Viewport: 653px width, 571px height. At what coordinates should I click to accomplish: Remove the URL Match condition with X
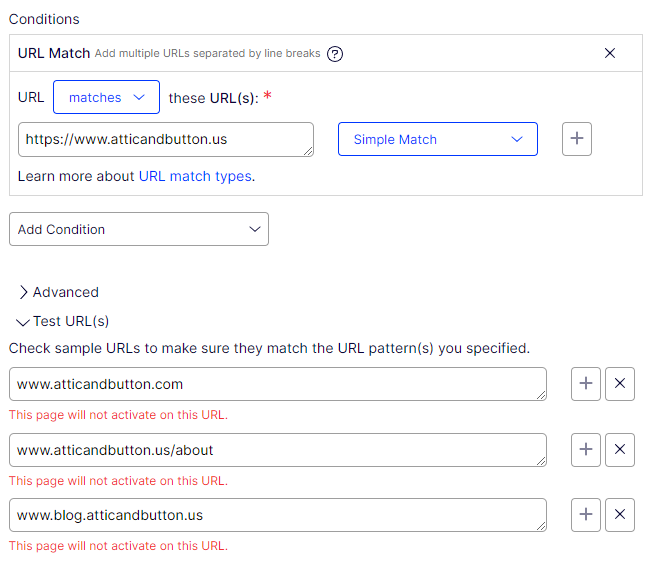(610, 53)
